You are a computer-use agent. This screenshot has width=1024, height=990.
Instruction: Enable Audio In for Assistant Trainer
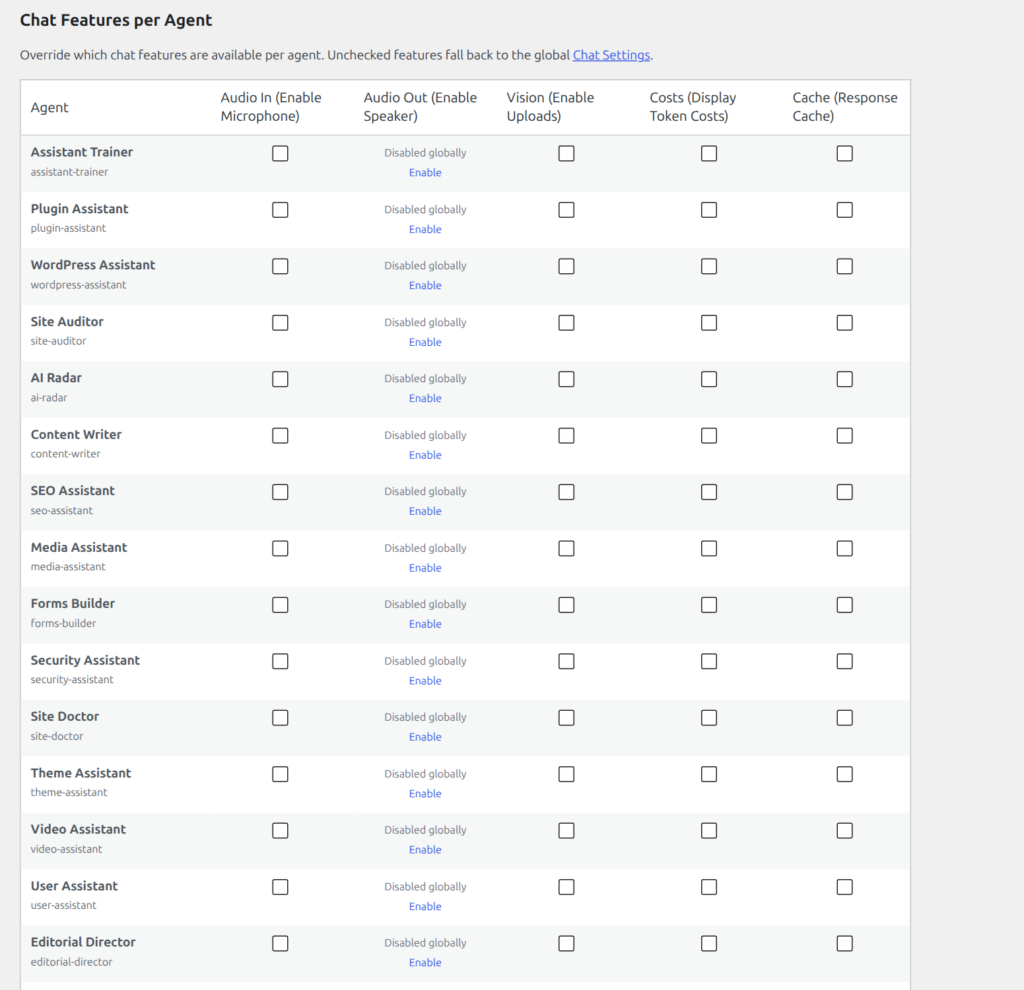(x=280, y=153)
